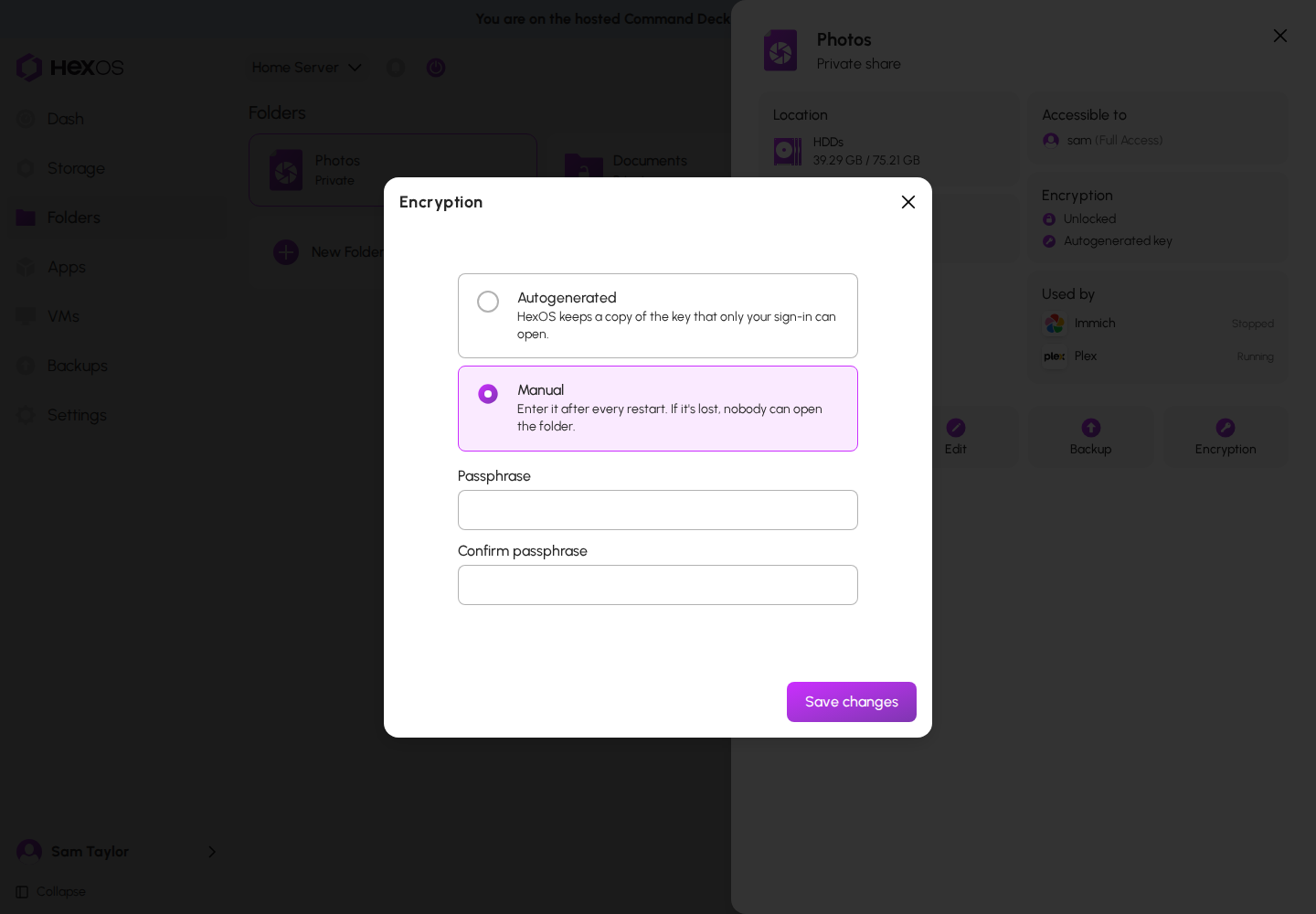Image resolution: width=1316 pixels, height=914 pixels.
Task: Click the 'Stopped' status text
Action: (1253, 324)
